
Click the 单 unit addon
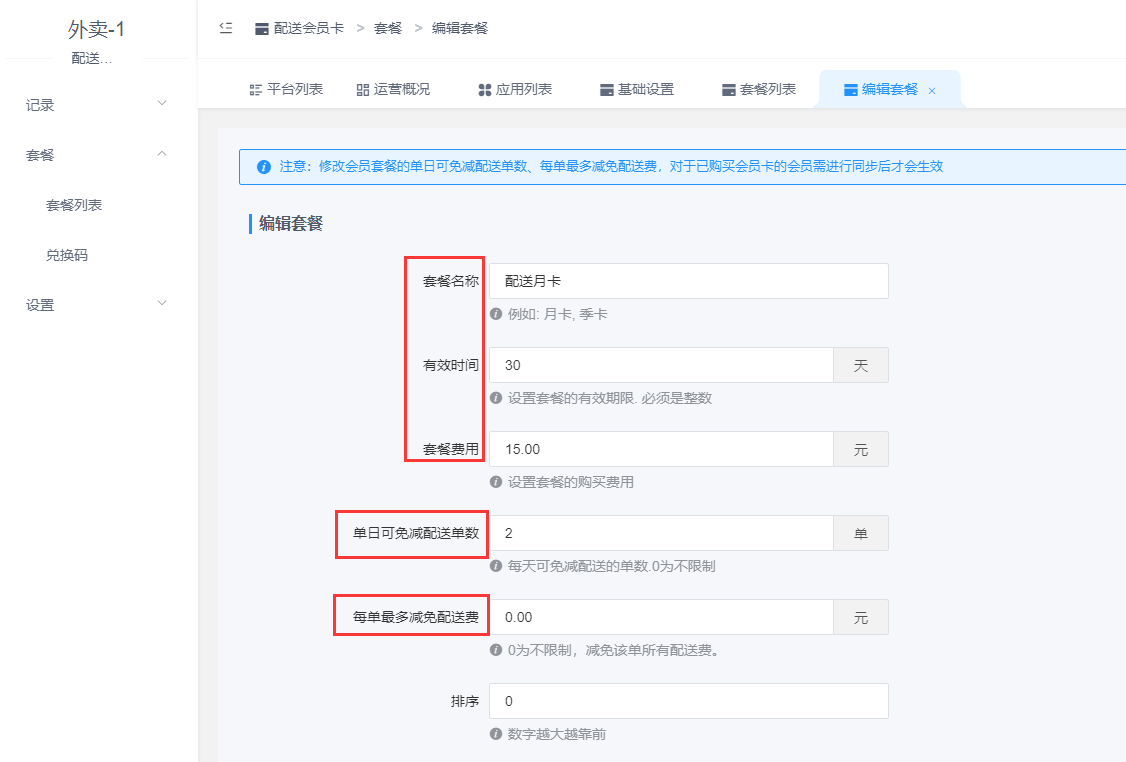[861, 533]
